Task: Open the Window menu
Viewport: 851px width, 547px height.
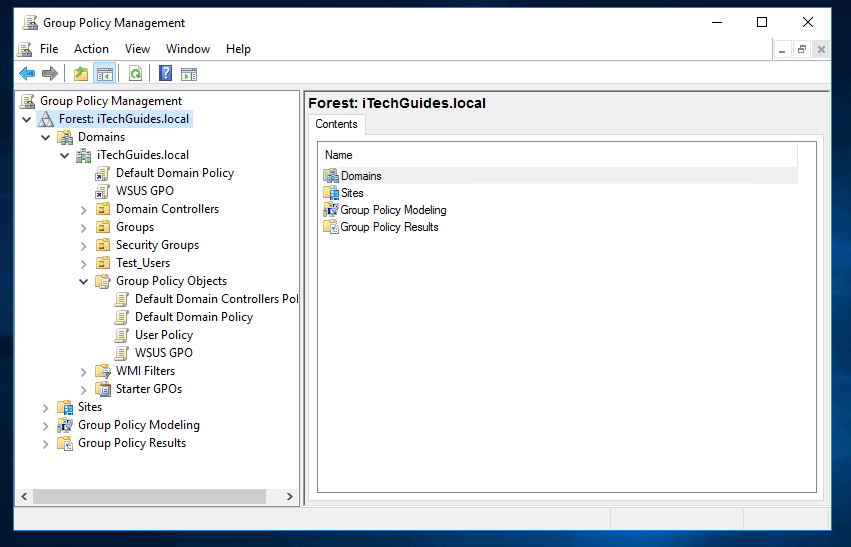Action: point(188,49)
